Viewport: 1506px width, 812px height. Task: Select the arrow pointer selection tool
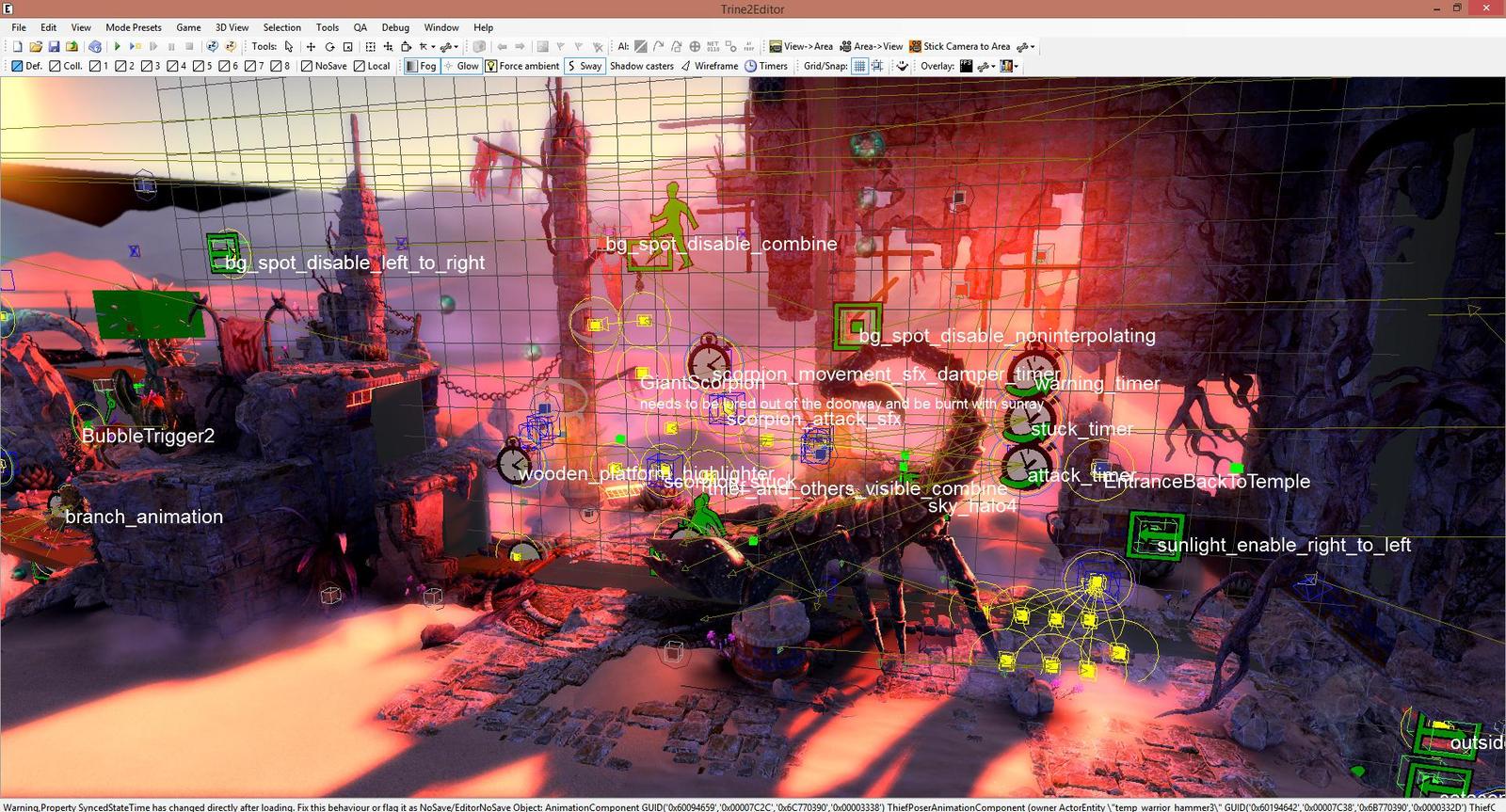(x=289, y=46)
